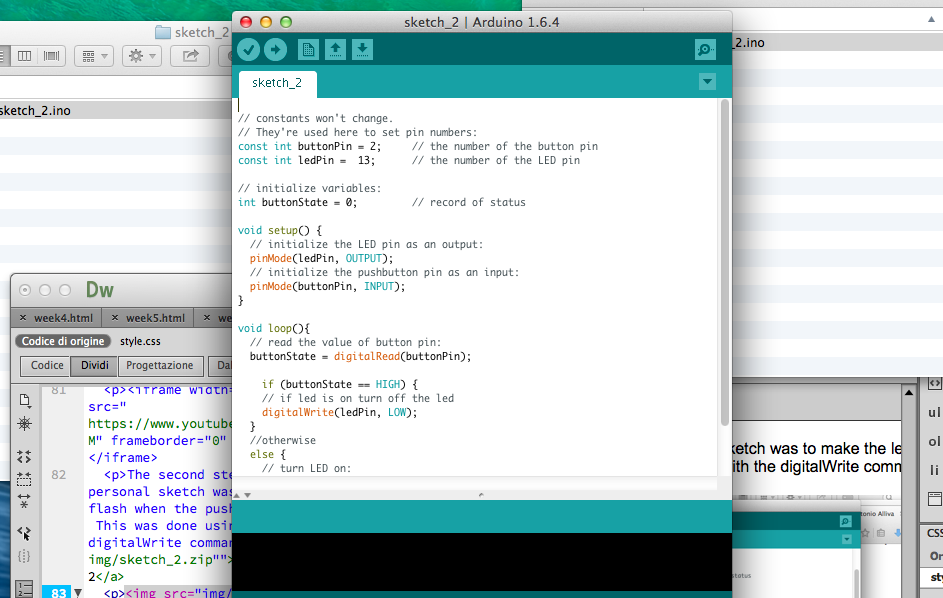Switch Finder to Cover Flow view

(x=52, y=56)
